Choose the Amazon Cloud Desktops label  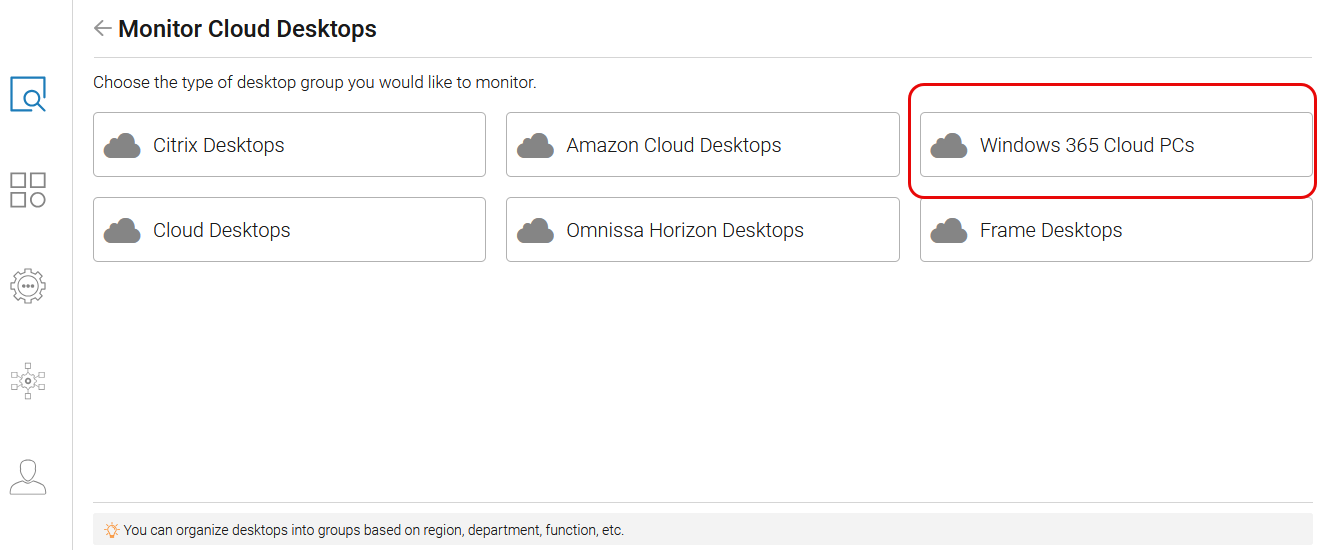coord(673,145)
